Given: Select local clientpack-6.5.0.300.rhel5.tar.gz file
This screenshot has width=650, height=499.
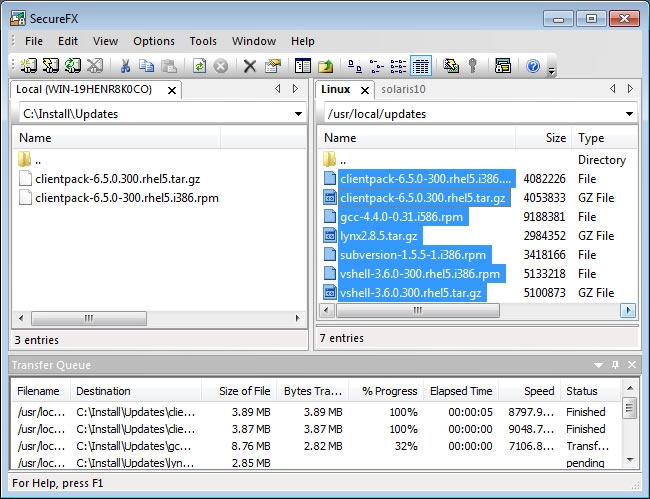Looking at the screenshot, I should tap(118, 179).
